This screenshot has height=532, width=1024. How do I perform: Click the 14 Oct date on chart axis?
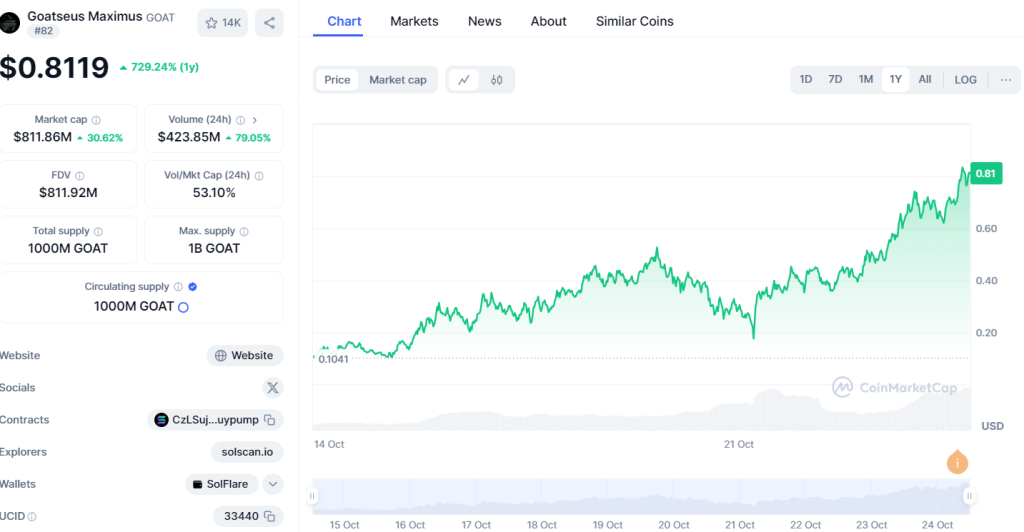point(329,445)
